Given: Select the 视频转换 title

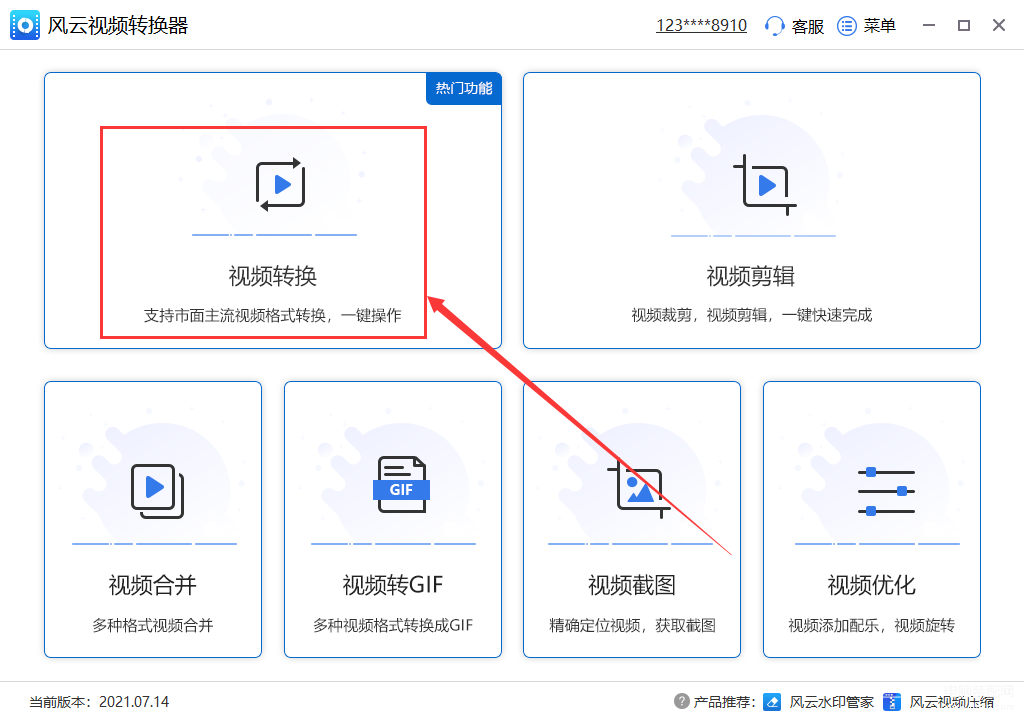Looking at the screenshot, I should click(273, 276).
